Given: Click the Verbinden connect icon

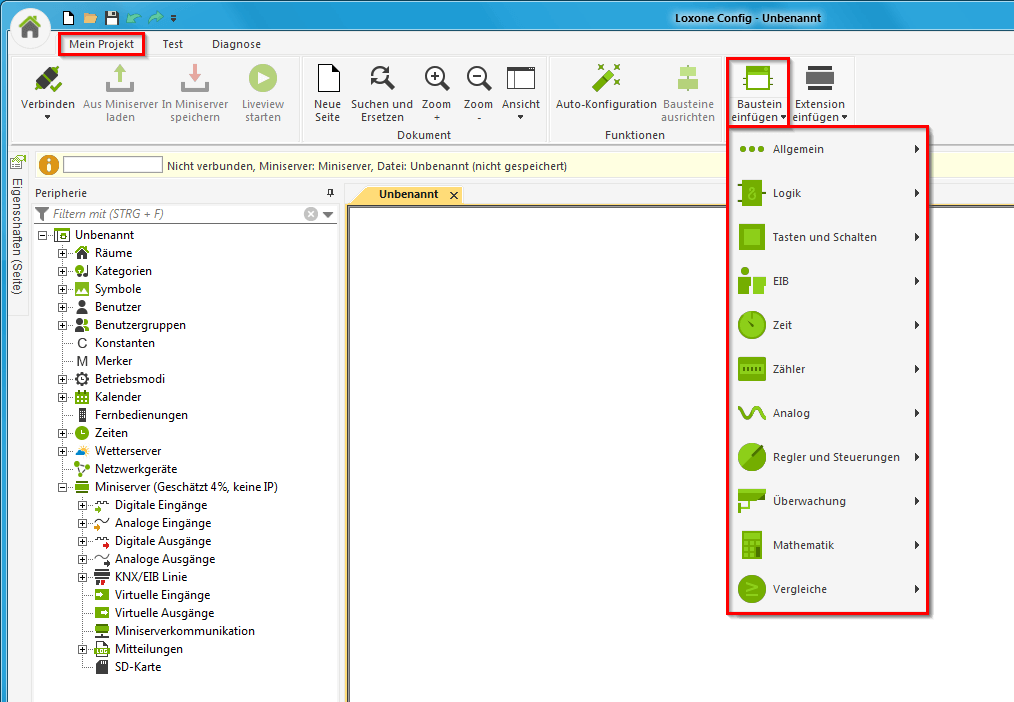Looking at the screenshot, I should [x=47, y=80].
